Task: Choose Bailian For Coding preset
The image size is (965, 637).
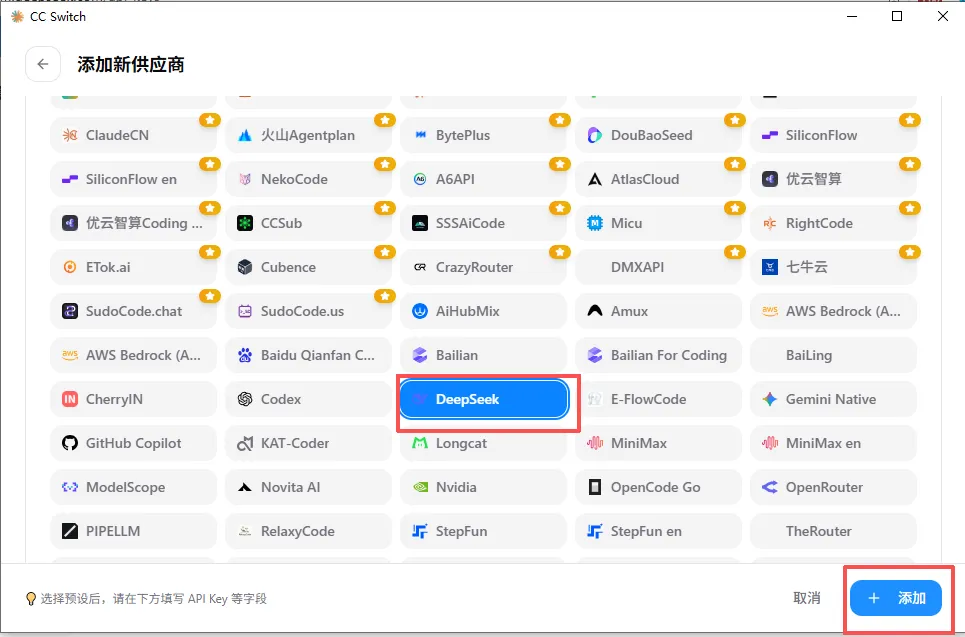Action: tap(659, 355)
